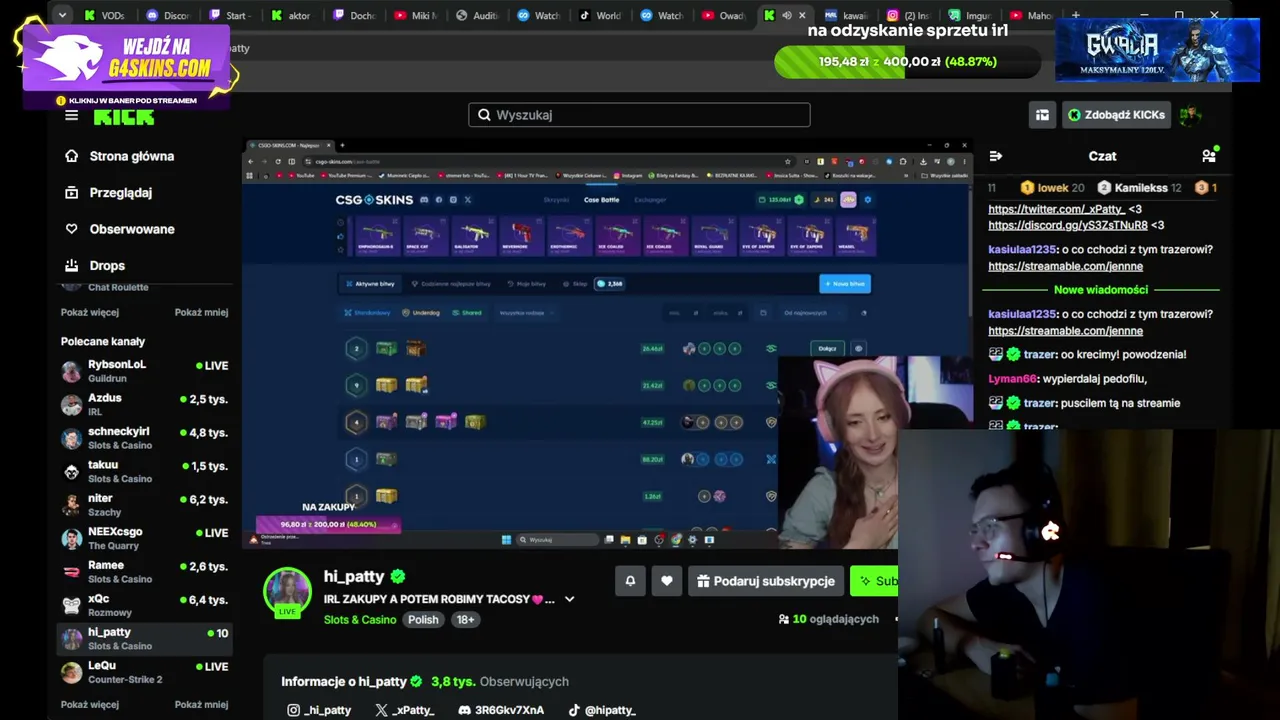Open xQc Rozmowy channel
1280x720 pixels.
(145, 606)
